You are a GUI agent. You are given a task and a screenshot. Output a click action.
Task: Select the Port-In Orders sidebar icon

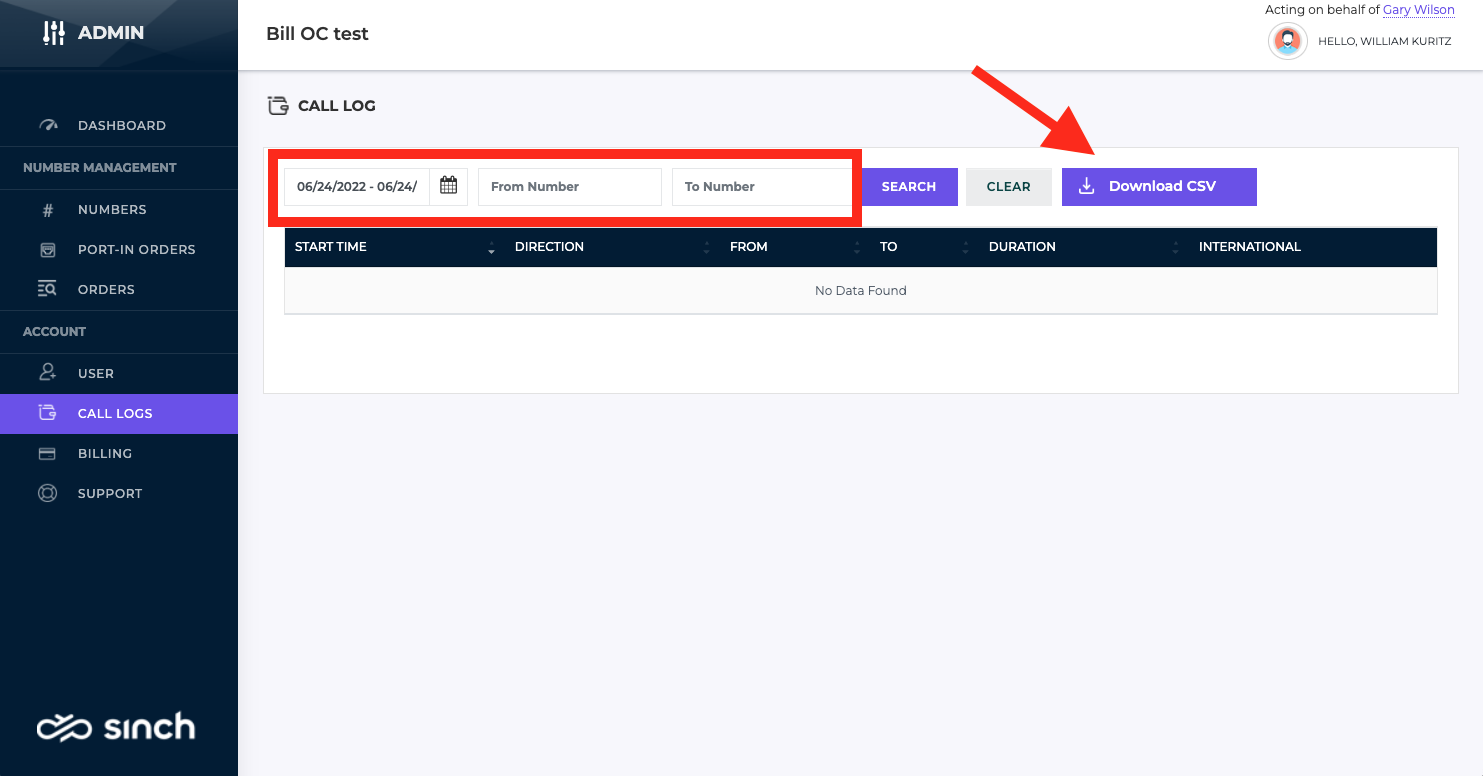pos(47,250)
